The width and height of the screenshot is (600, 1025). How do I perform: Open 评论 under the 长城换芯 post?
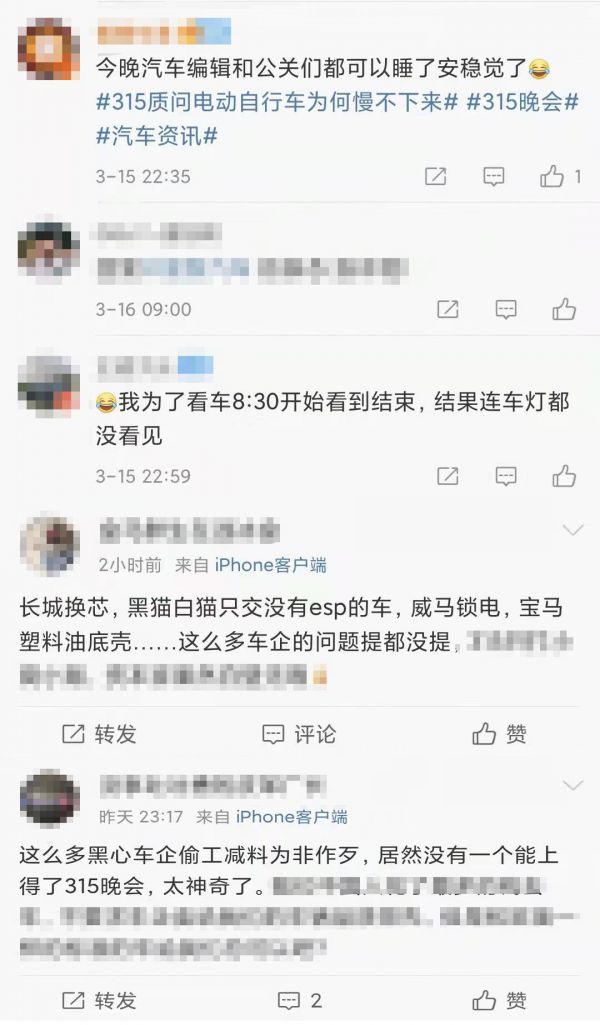coord(299,734)
